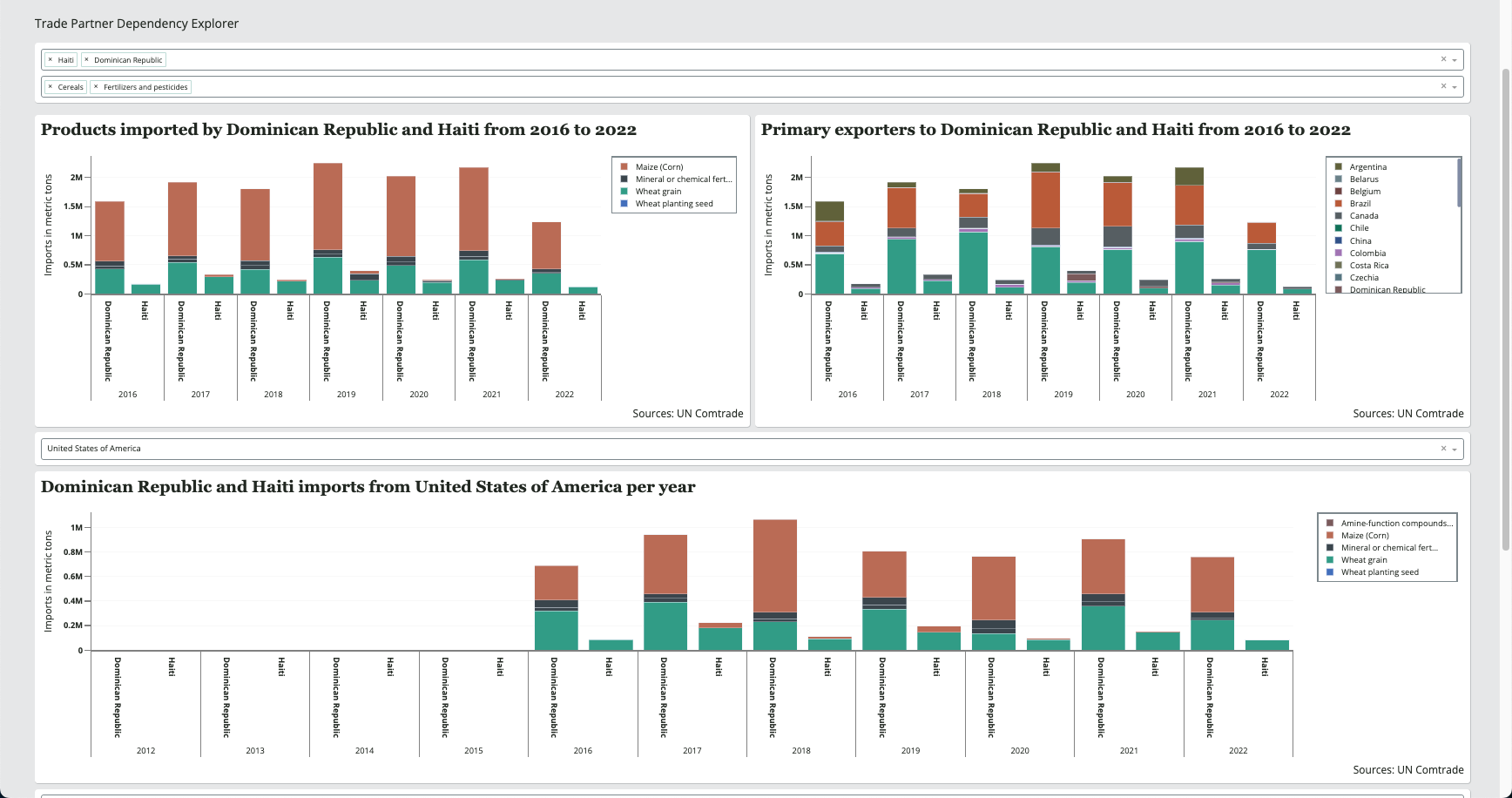Screen dimensions: 1512x798
Task: Remove the Cereals product tag
Action: pyautogui.click(x=51, y=87)
